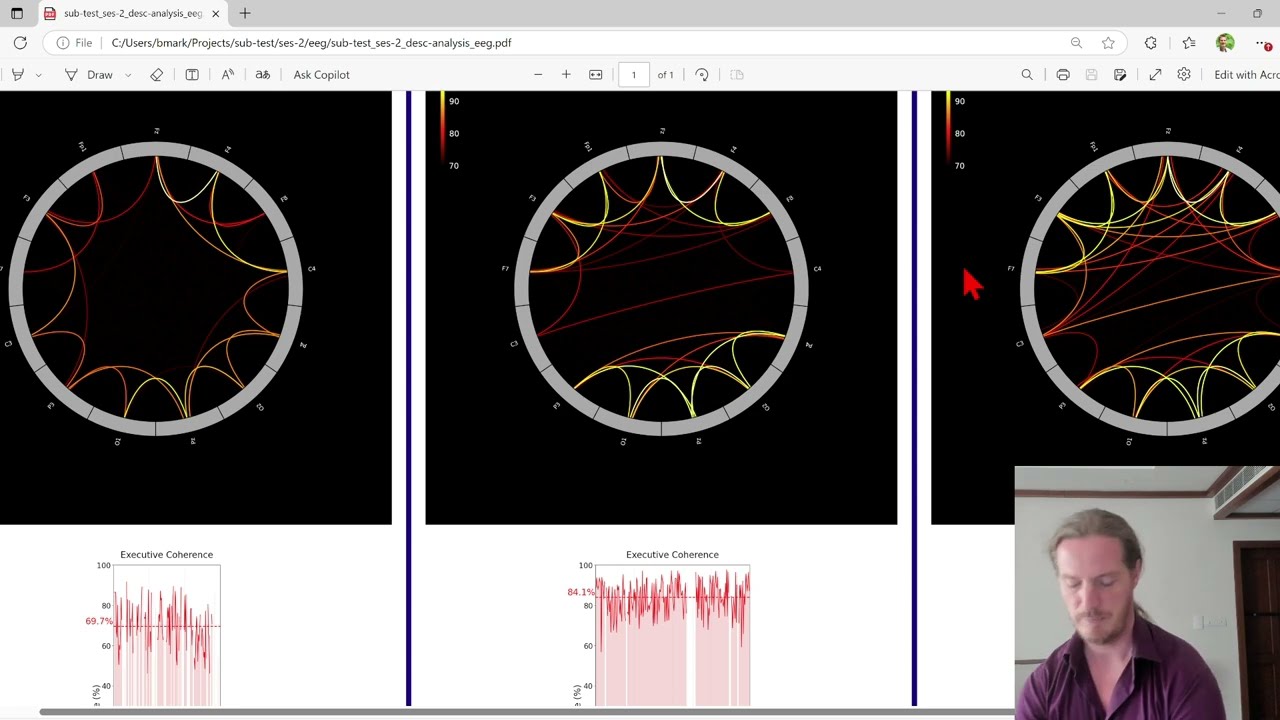
Task: Open the Favorites list
Action: click(1188, 43)
